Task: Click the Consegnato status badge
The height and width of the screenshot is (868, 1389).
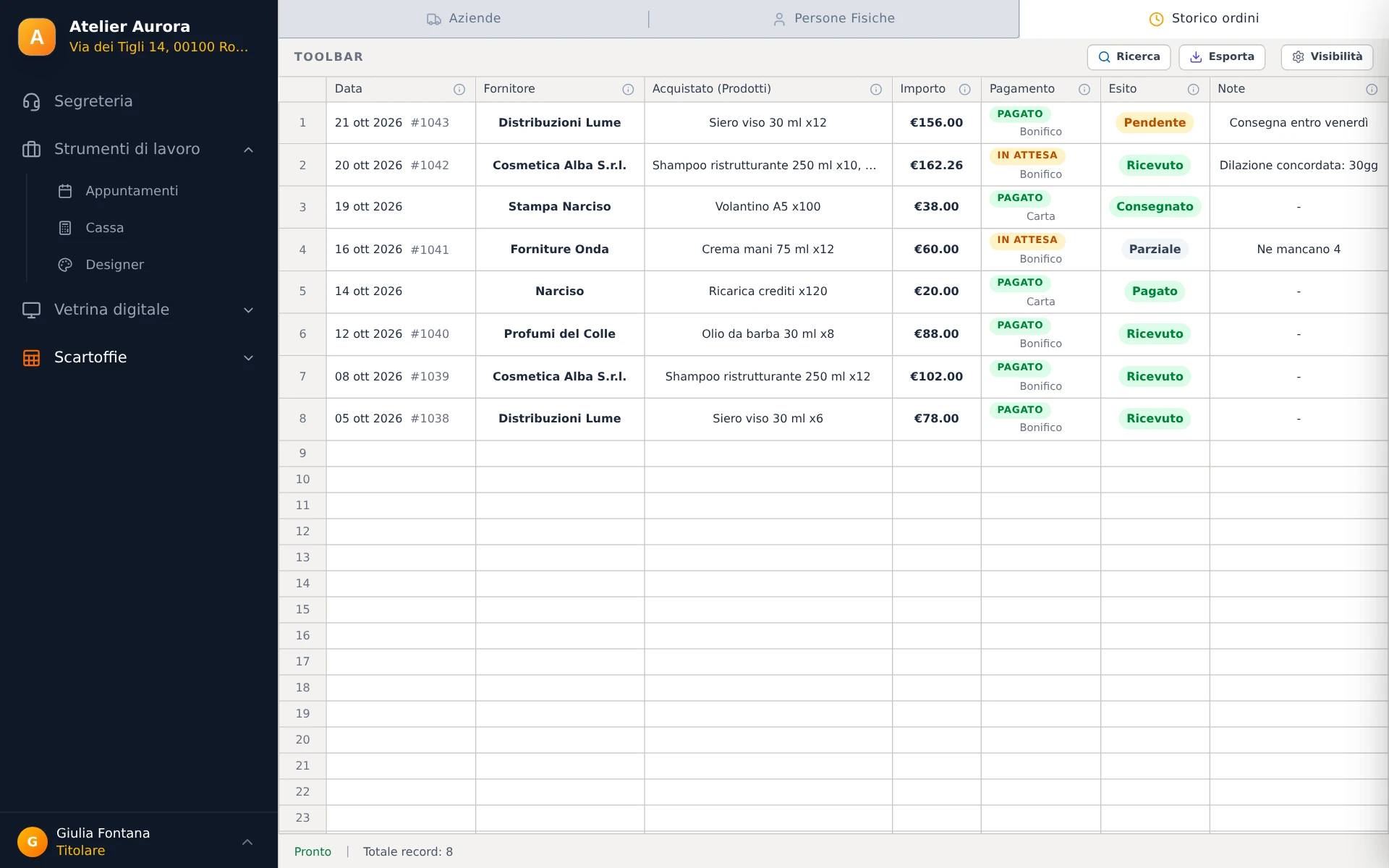Action: click(x=1155, y=207)
